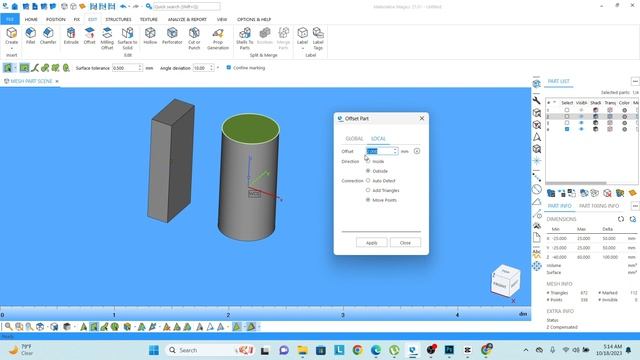
Task: Open the Part Info panel options menu
Action: pyautogui.click(x=635, y=206)
